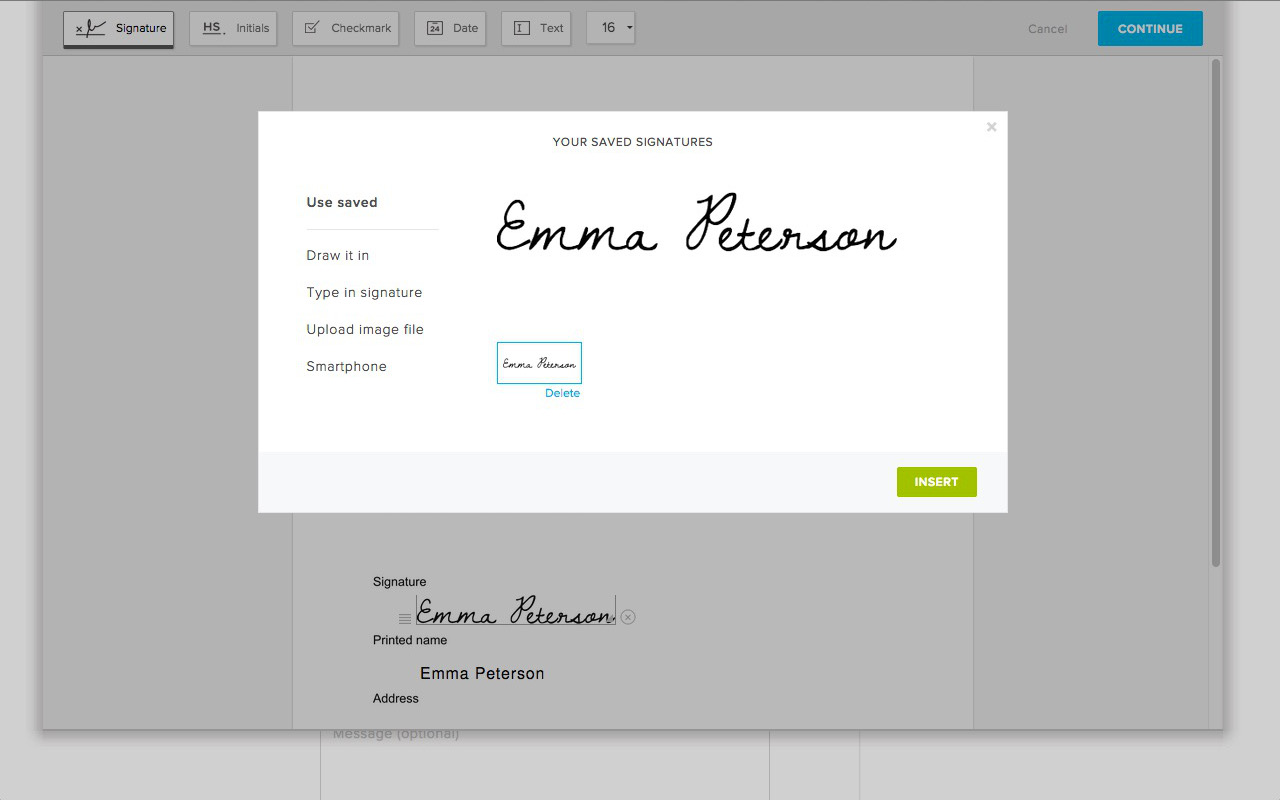Open the font size 16 dropdown

(x=610, y=29)
